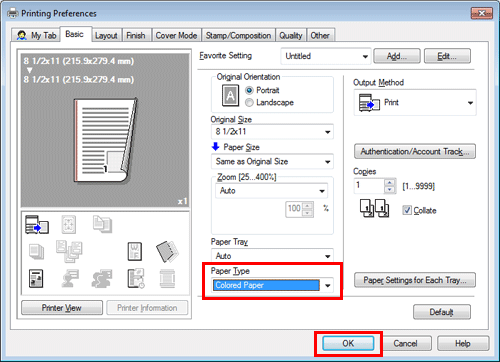Open Authentication/Account Track settings
This screenshot has width=500, height=362.
(x=415, y=152)
